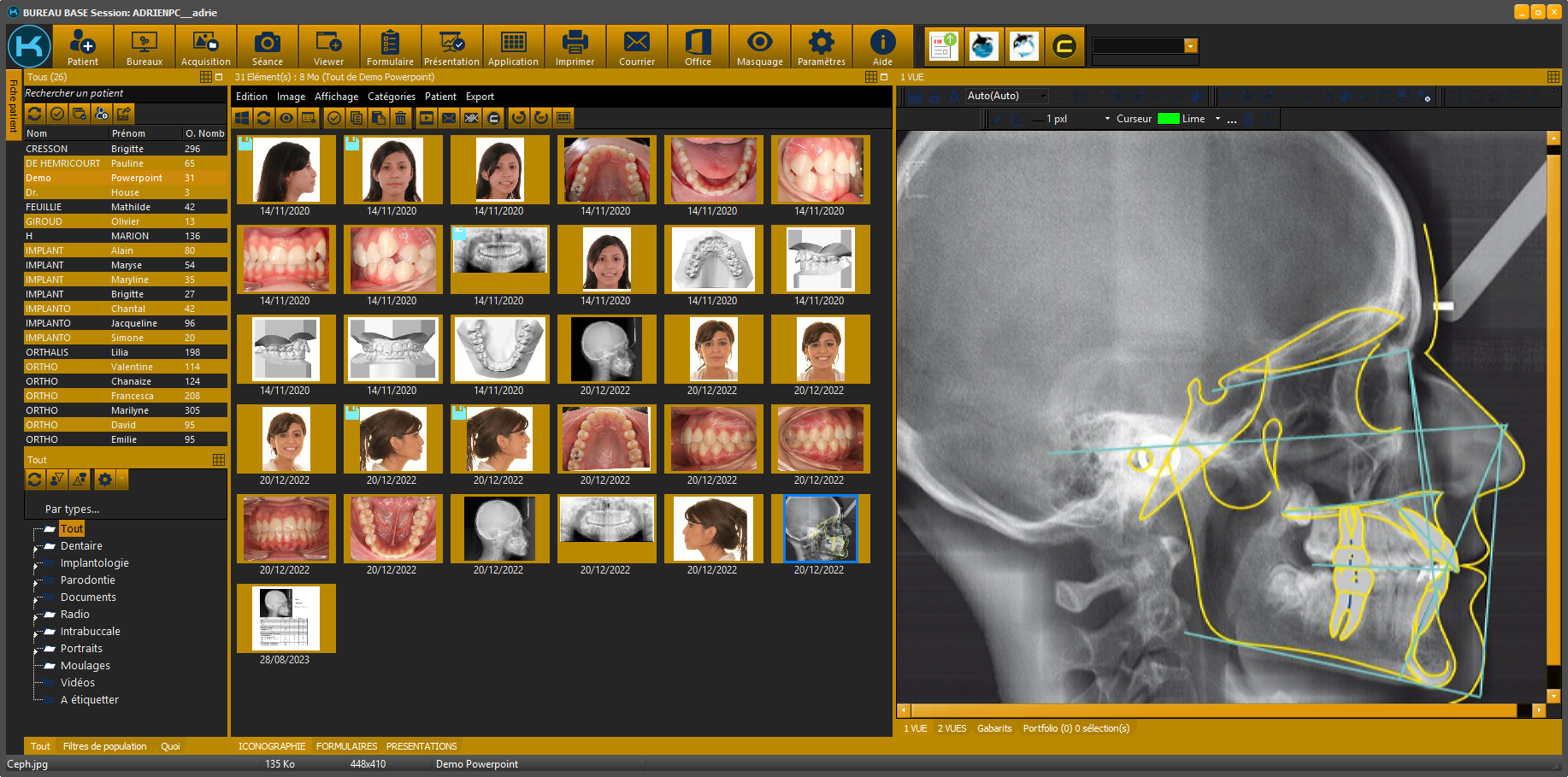The height and width of the screenshot is (777, 1568).
Task: Click the add patient icon above patient list
Action: [x=102, y=114]
